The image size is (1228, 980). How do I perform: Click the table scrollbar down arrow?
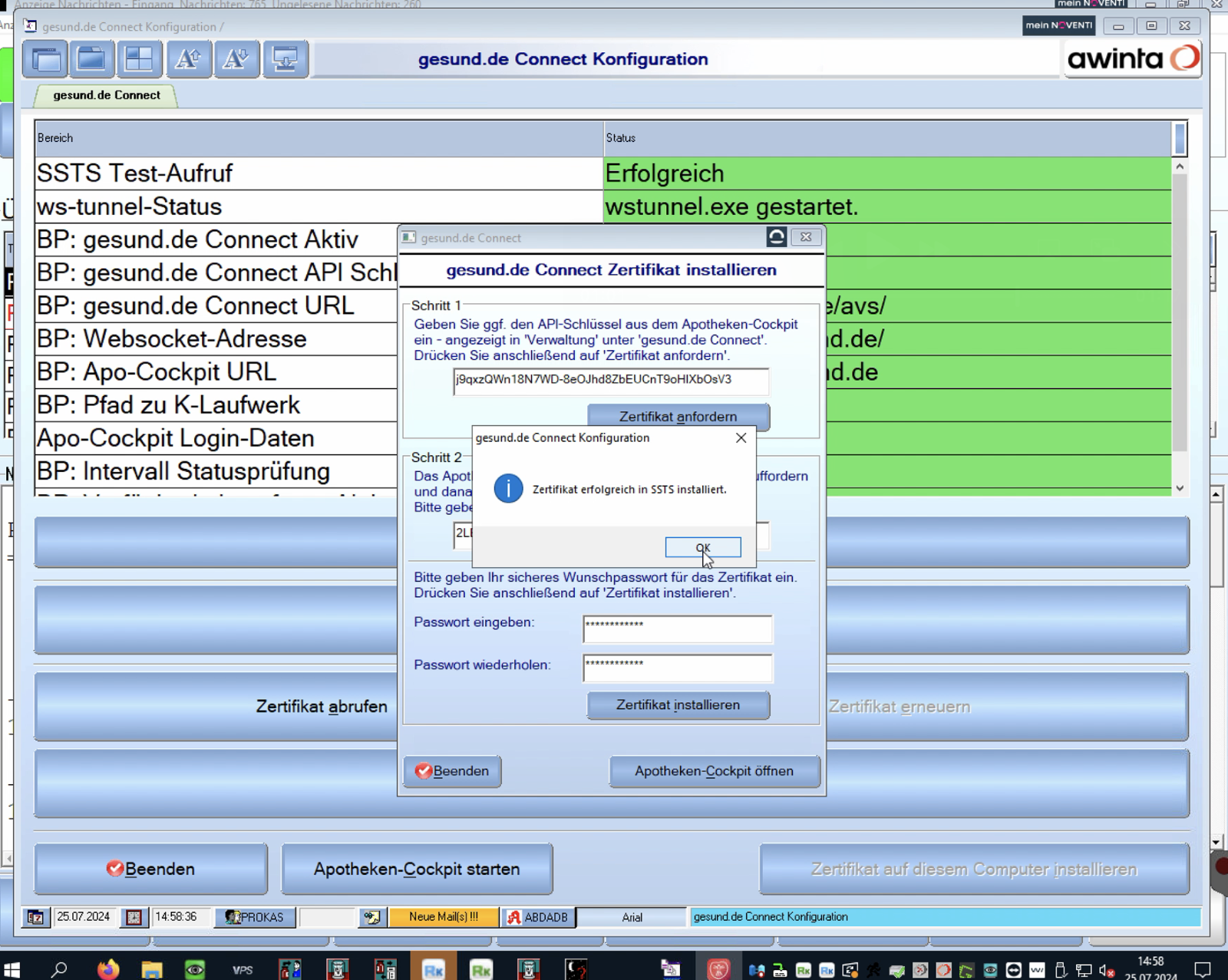click(1180, 488)
